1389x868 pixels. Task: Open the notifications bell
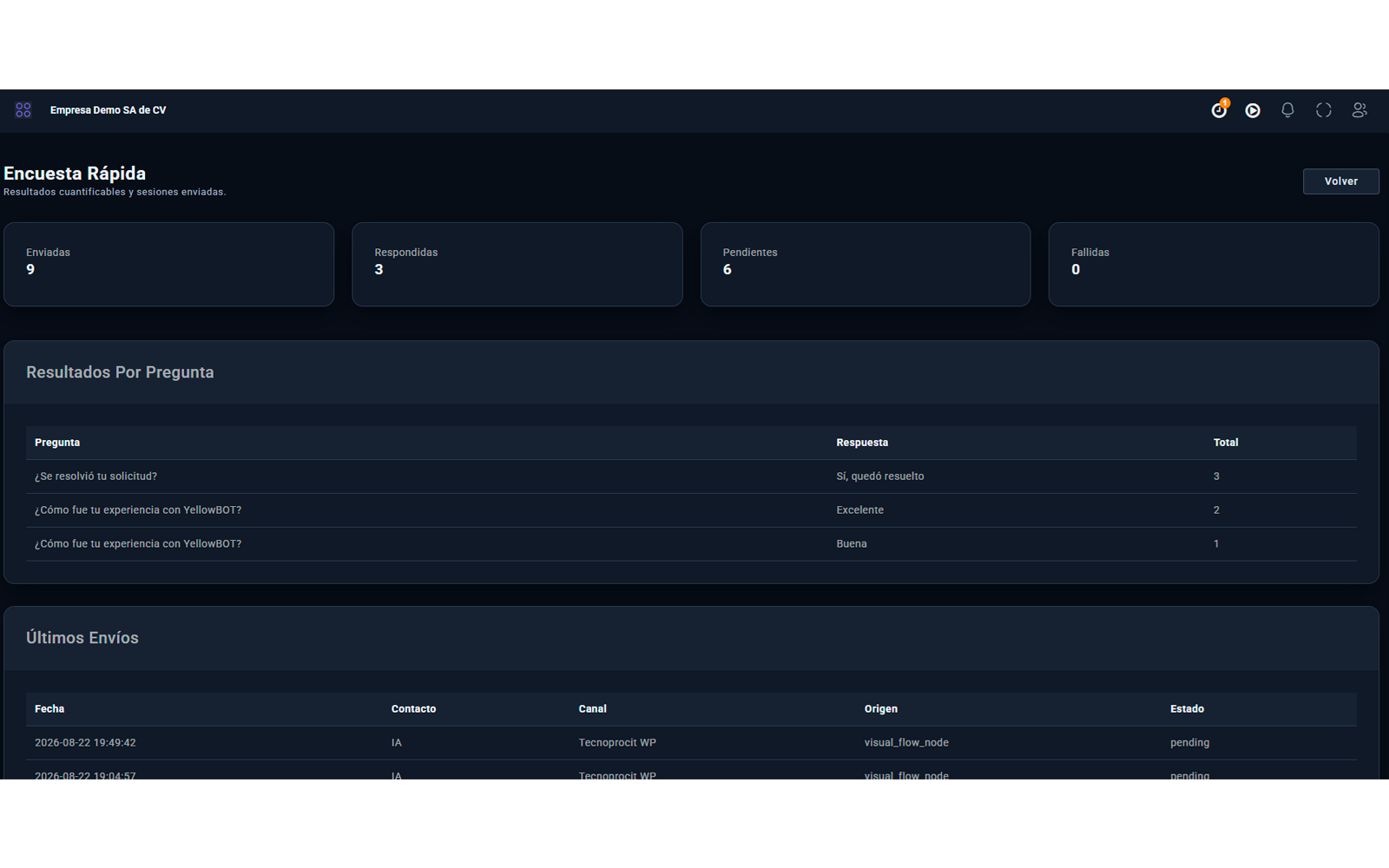point(1287,110)
